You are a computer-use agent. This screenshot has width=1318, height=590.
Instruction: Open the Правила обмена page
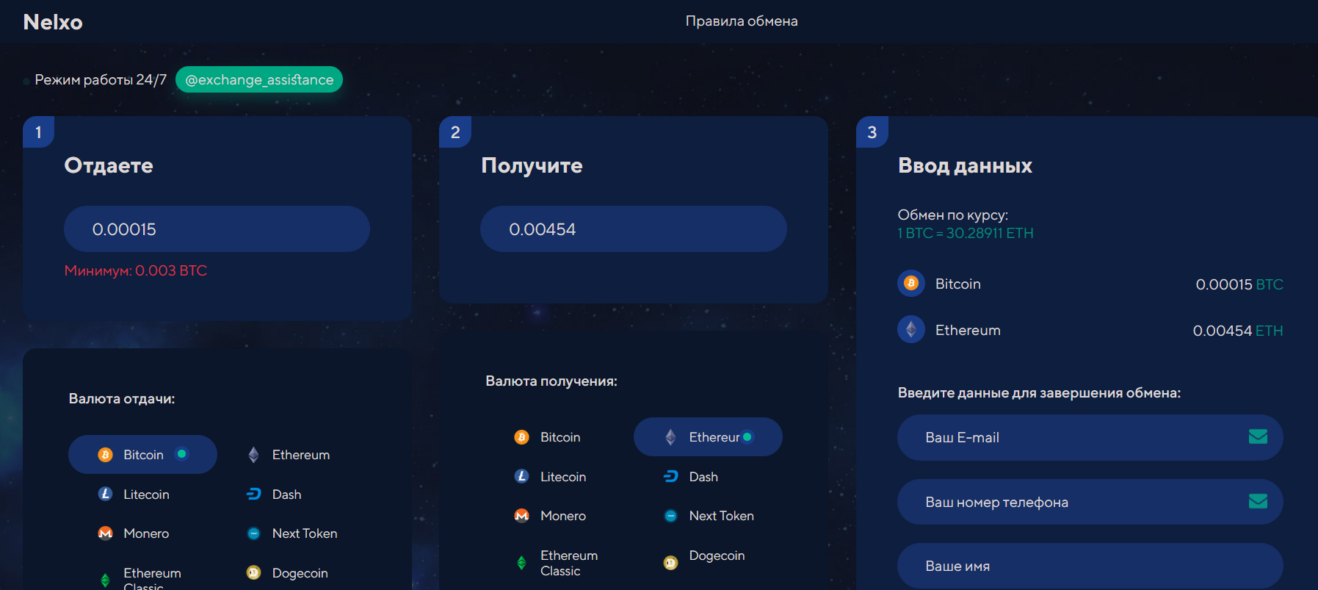coord(741,21)
